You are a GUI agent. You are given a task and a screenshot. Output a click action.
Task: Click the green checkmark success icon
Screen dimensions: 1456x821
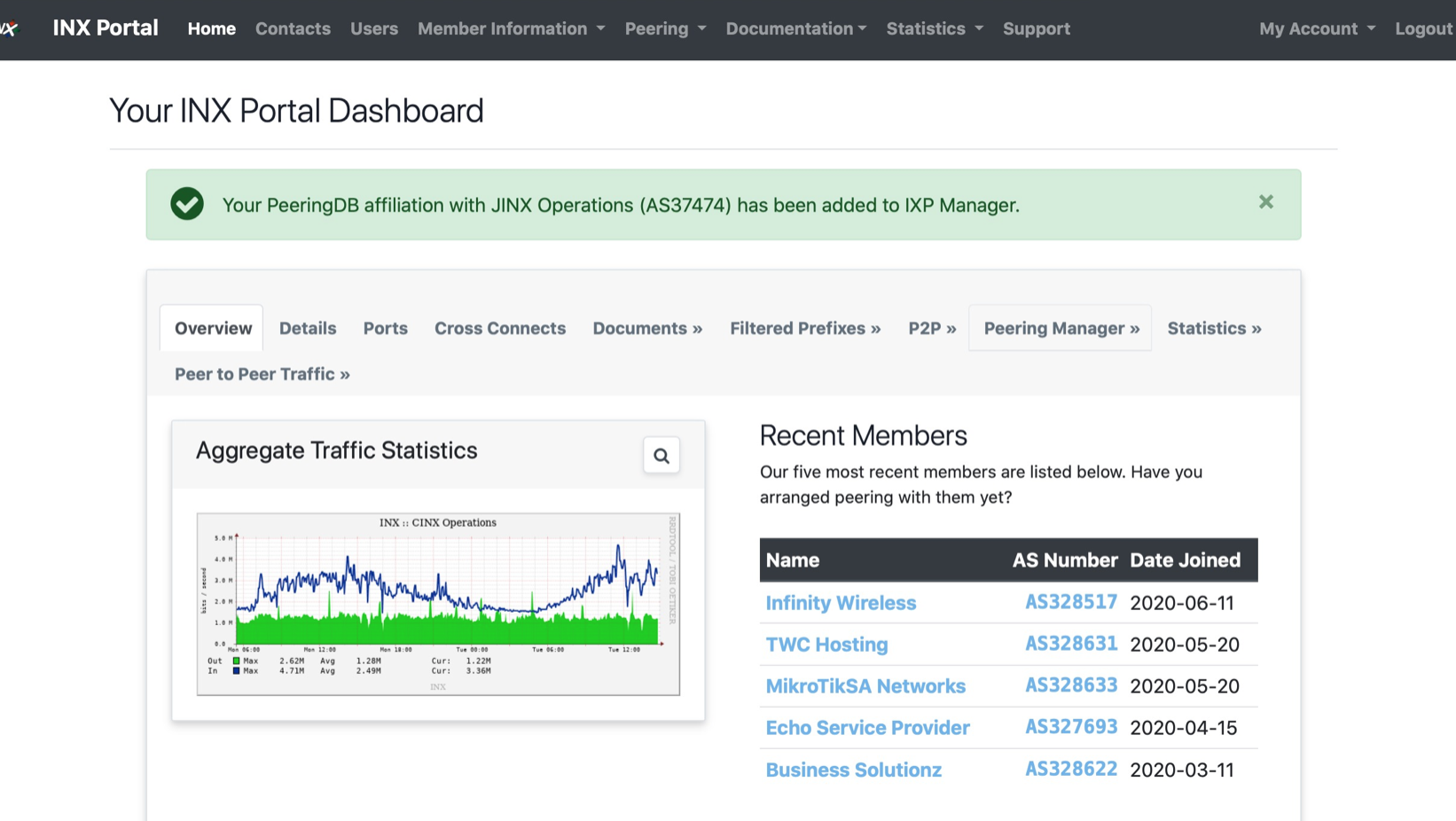[x=187, y=204]
